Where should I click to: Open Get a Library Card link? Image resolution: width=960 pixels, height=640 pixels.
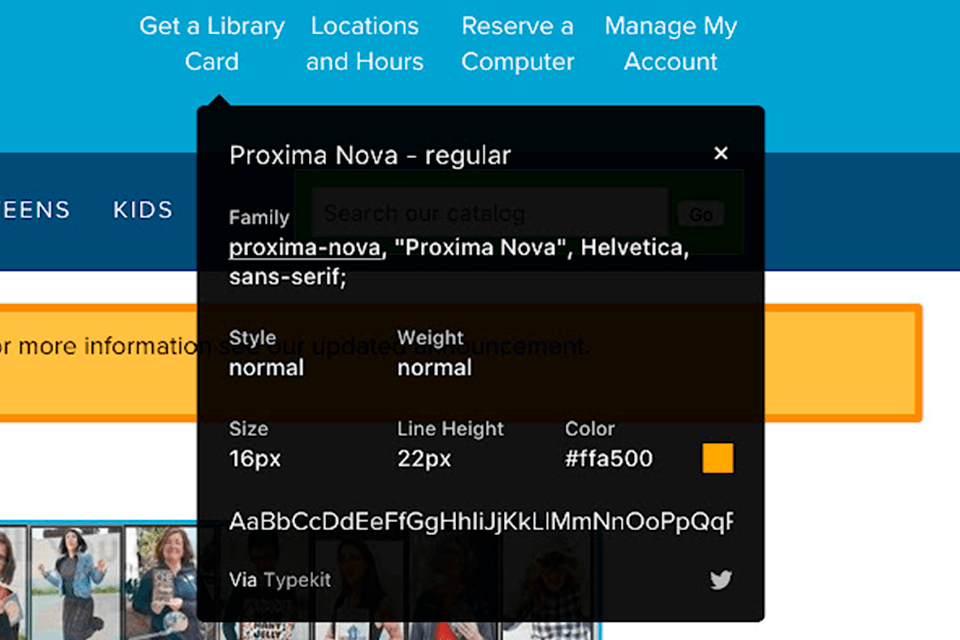pyautogui.click(x=212, y=43)
